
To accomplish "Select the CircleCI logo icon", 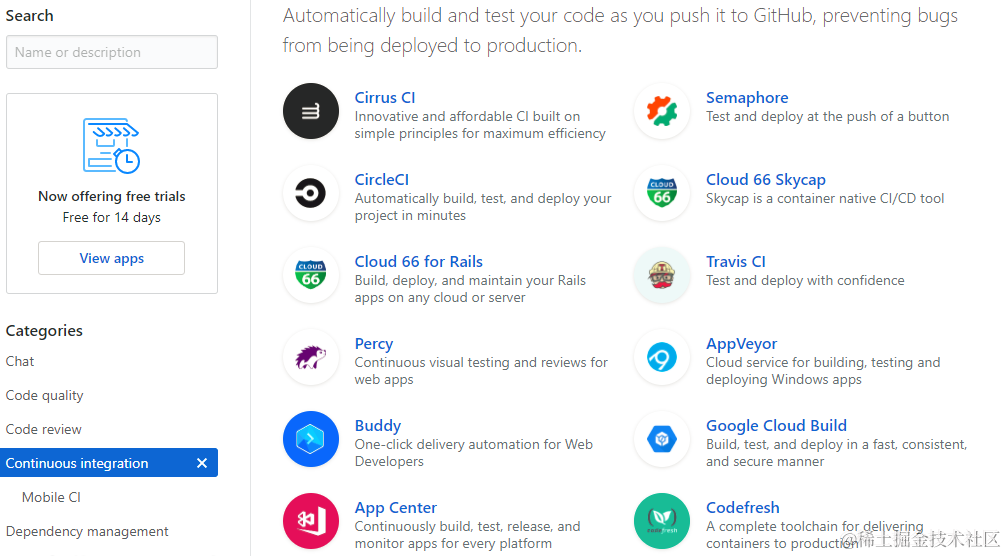I will tap(311, 193).
